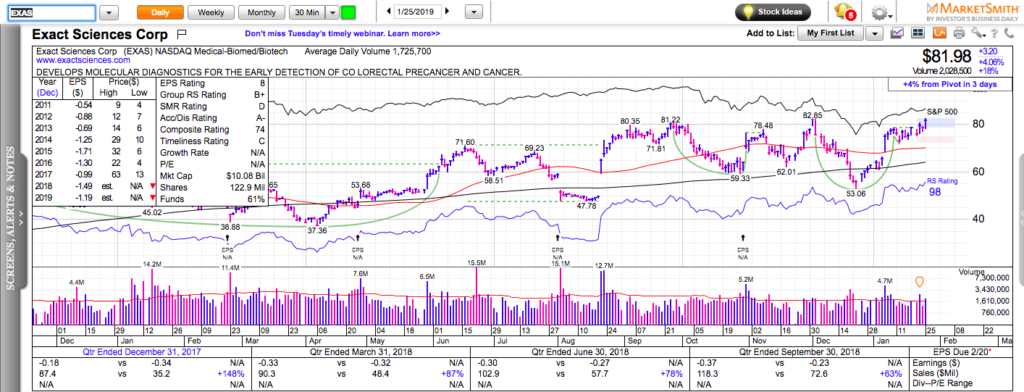Open the multi-panel layout icon
The height and width of the screenshot is (392, 1024).
pyautogui.click(x=918, y=33)
